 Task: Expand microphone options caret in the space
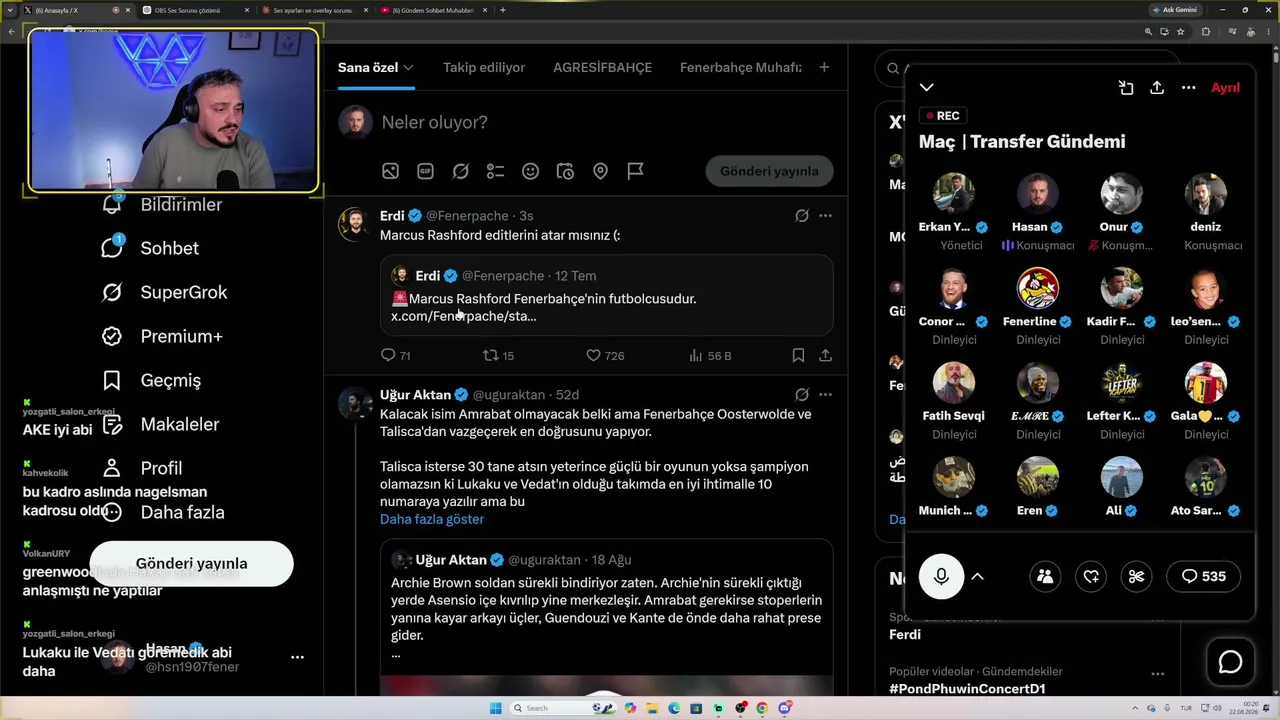(978, 576)
